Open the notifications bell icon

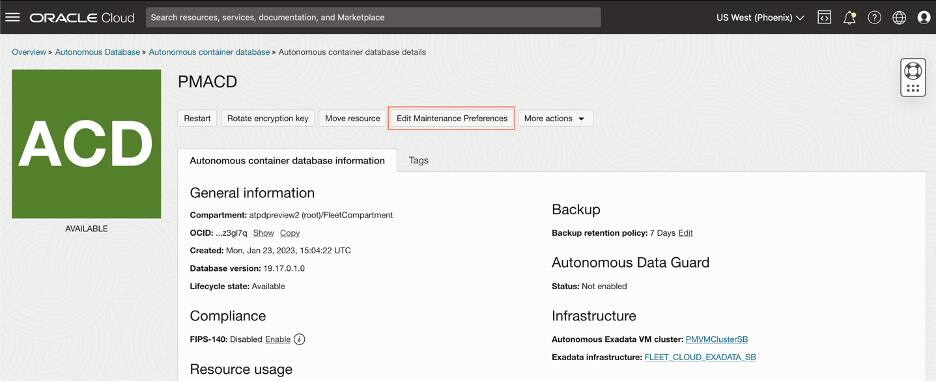coord(849,17)
